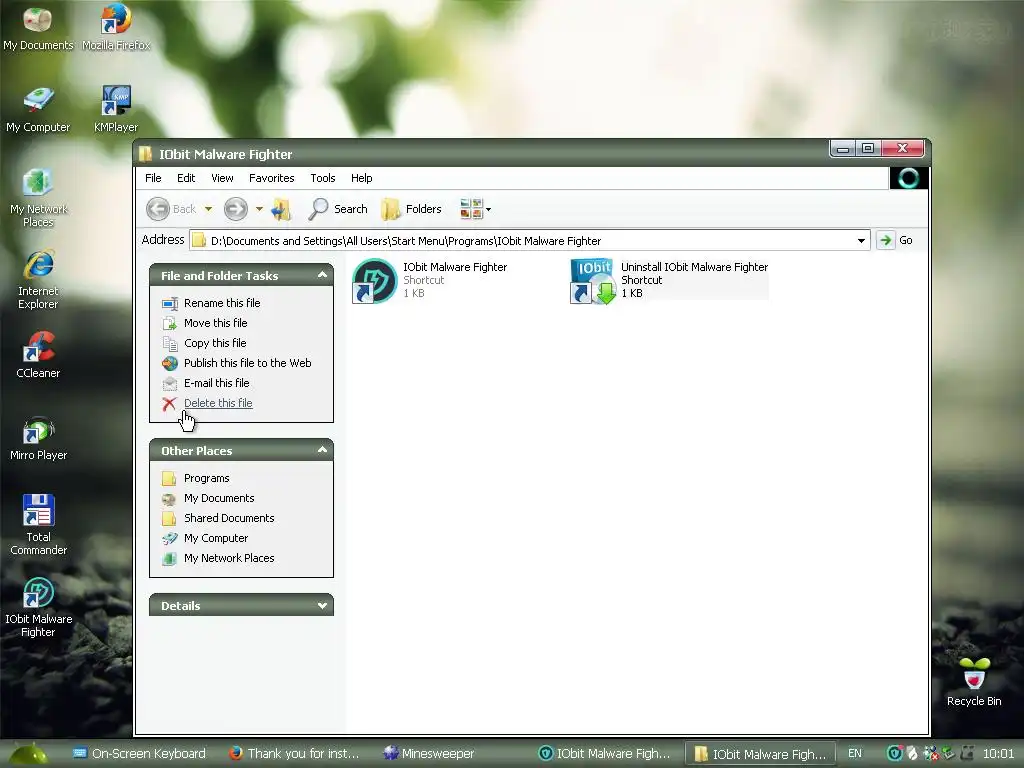
Task: Select the Total Commander desktop icon
Action: [38, 525]
